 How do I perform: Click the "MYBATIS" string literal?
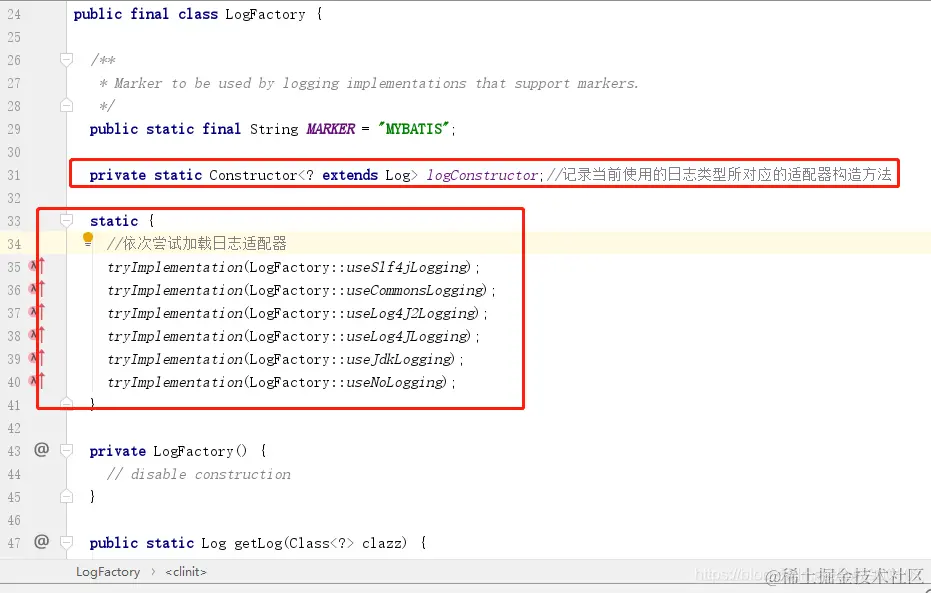click(x=414, y=129)
